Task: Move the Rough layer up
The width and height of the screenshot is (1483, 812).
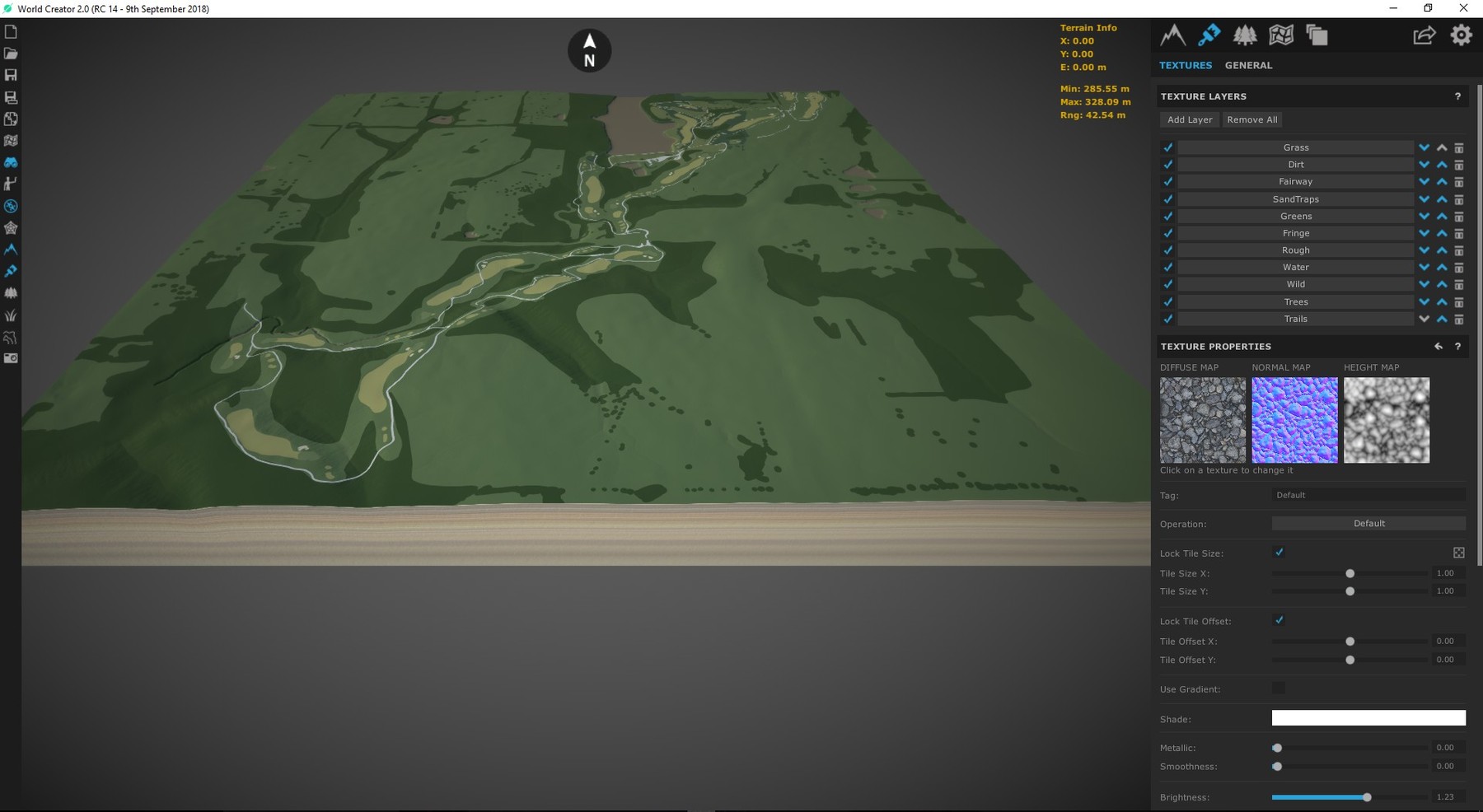Action: tap(1442, 250)
